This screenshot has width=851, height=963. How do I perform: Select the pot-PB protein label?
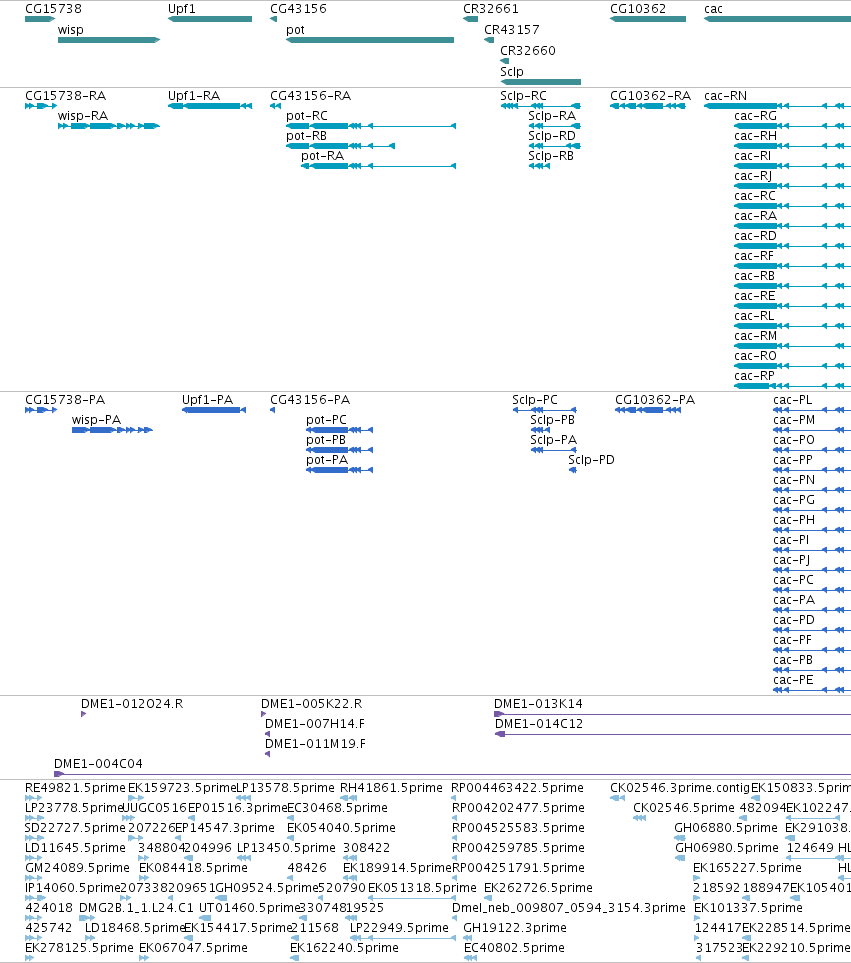tap(326, 440)
